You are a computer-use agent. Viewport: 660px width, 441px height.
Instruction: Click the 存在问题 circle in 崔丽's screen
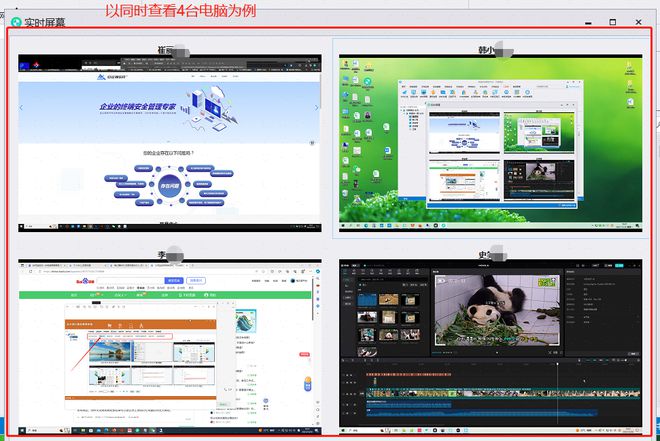click(170, 186)
